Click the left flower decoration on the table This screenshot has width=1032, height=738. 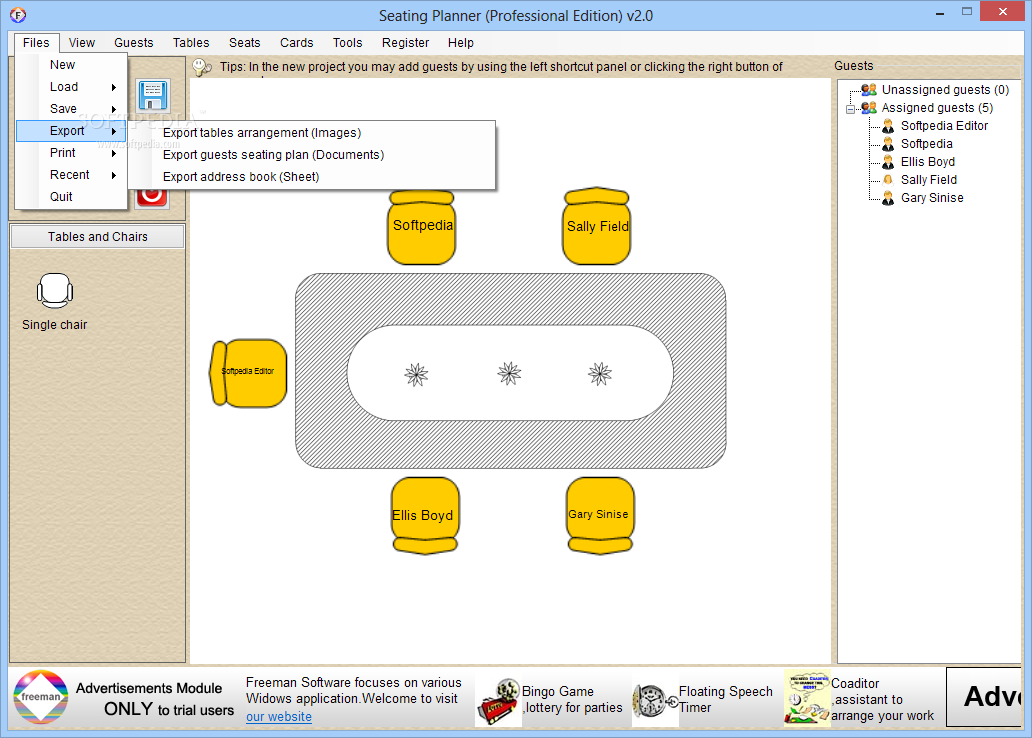(x=416, y=375)
